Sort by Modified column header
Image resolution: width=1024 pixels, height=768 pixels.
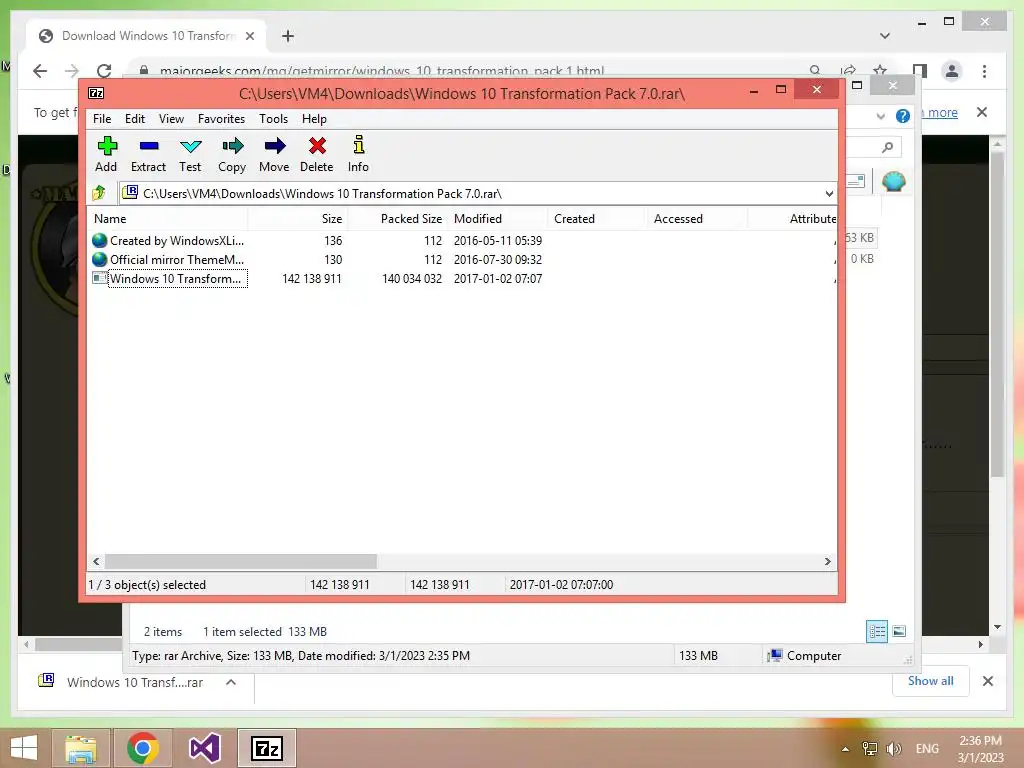(x=498, y=219)
